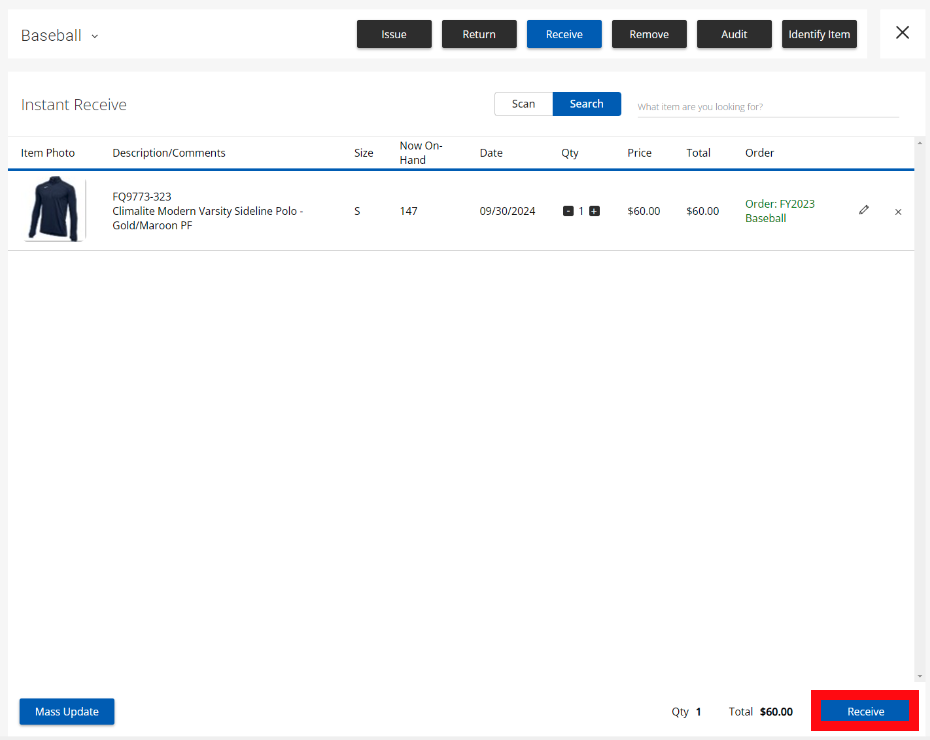
Task: Select the Search mode toggle
Action: coord(586,104)
